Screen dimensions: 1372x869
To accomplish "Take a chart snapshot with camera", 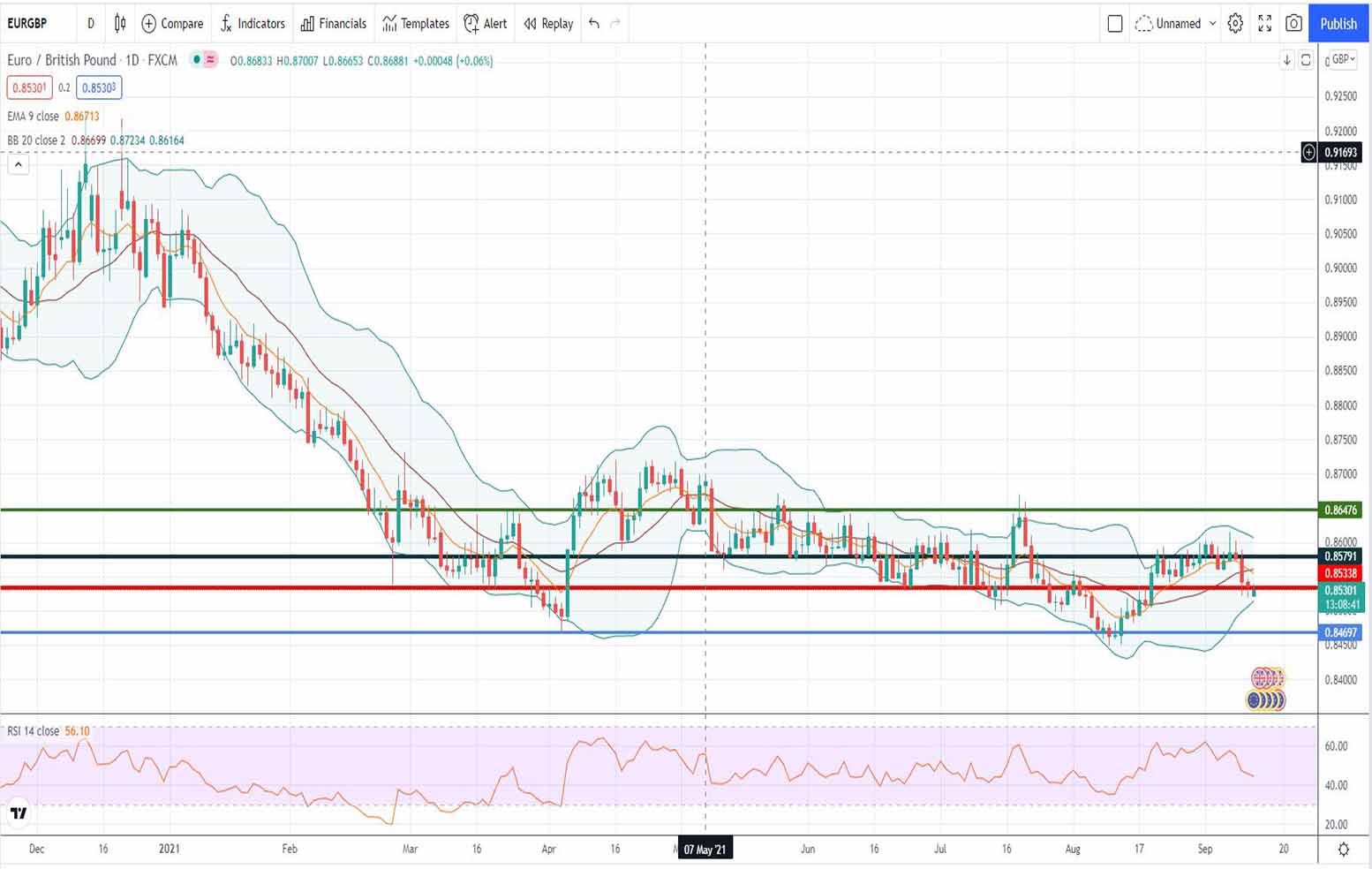I will 1293,24.
